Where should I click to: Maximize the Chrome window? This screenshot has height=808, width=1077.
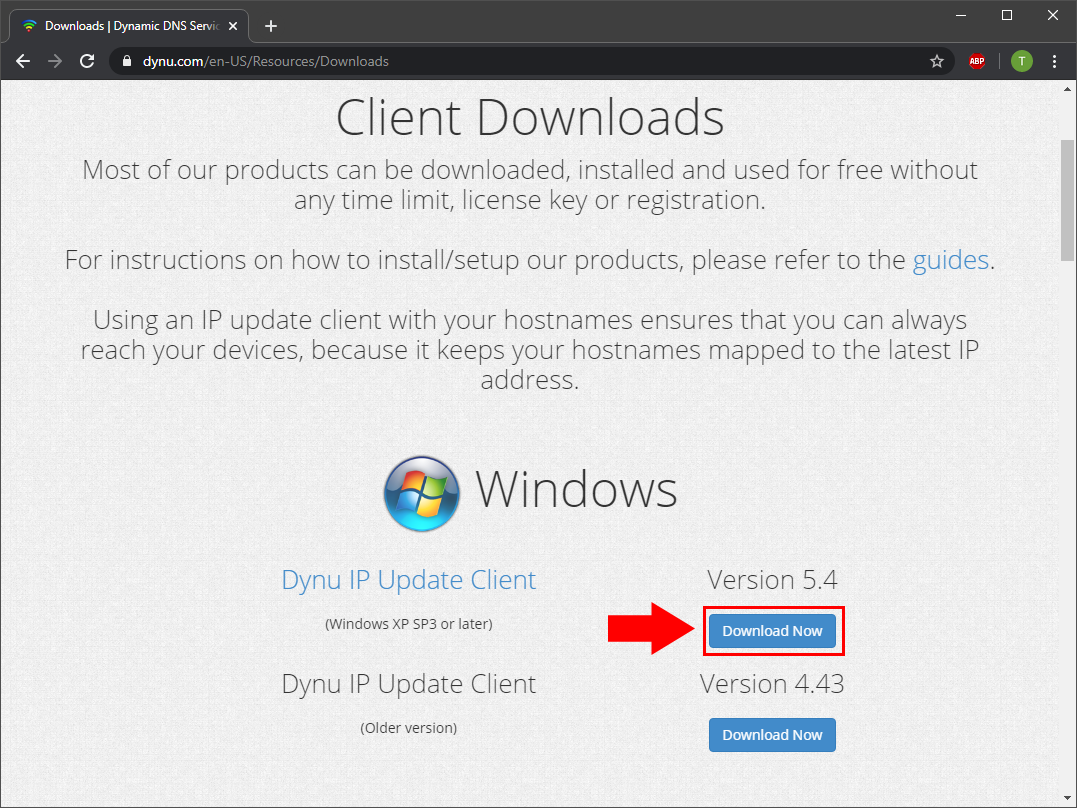(1007, 15)
